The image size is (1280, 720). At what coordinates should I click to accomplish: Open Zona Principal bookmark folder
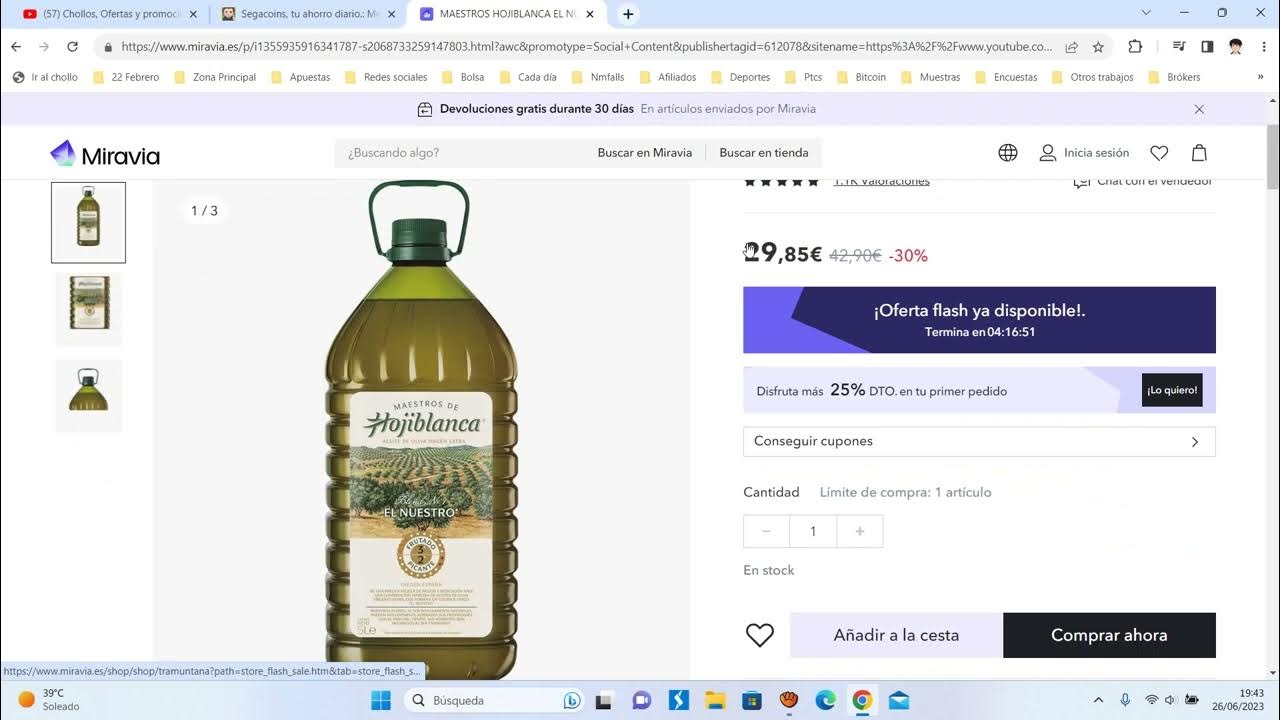[x=214, y=77]
